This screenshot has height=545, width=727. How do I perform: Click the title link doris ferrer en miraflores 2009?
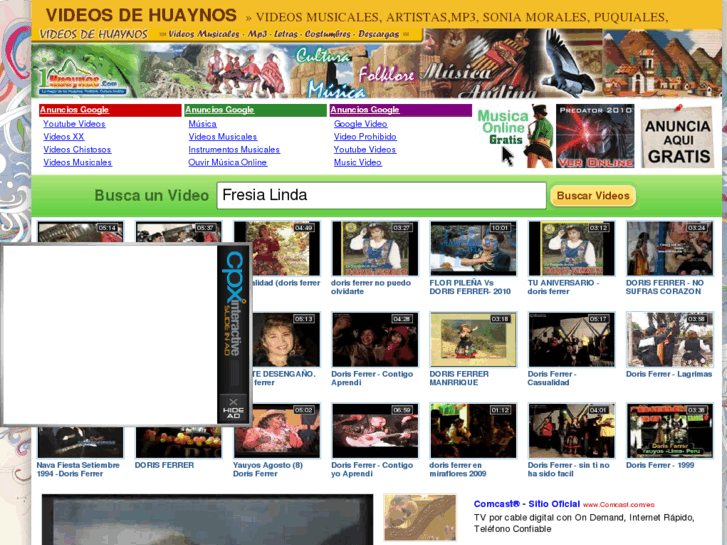(x=457, y=469)
